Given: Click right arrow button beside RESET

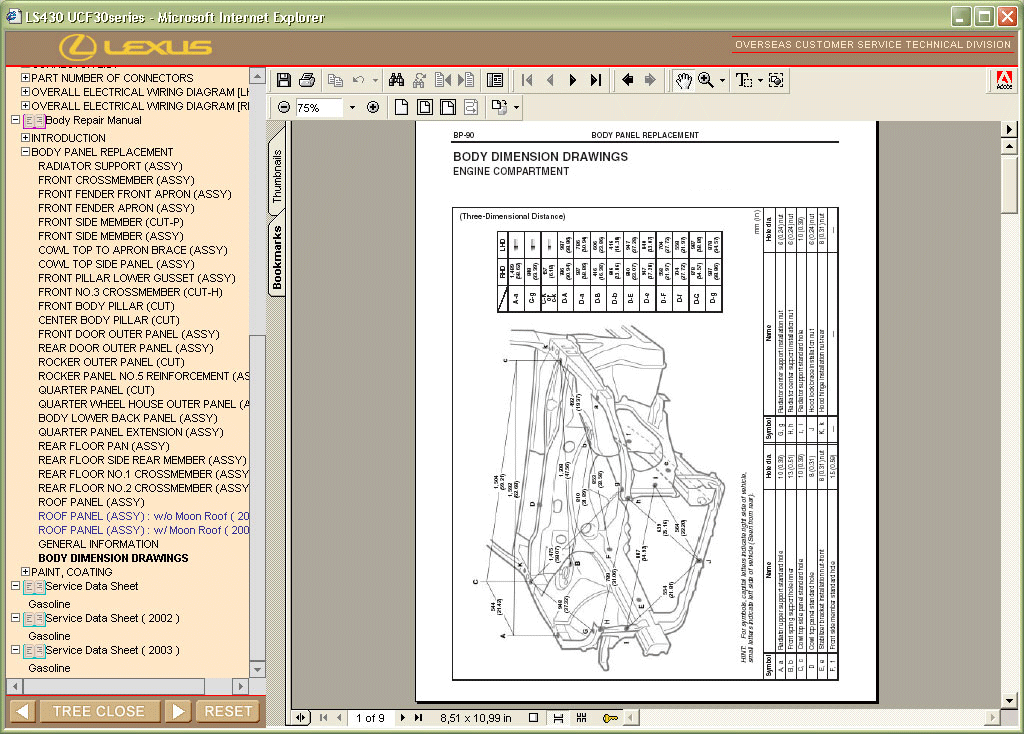Looking at the screenshot, I should [178, 711].
